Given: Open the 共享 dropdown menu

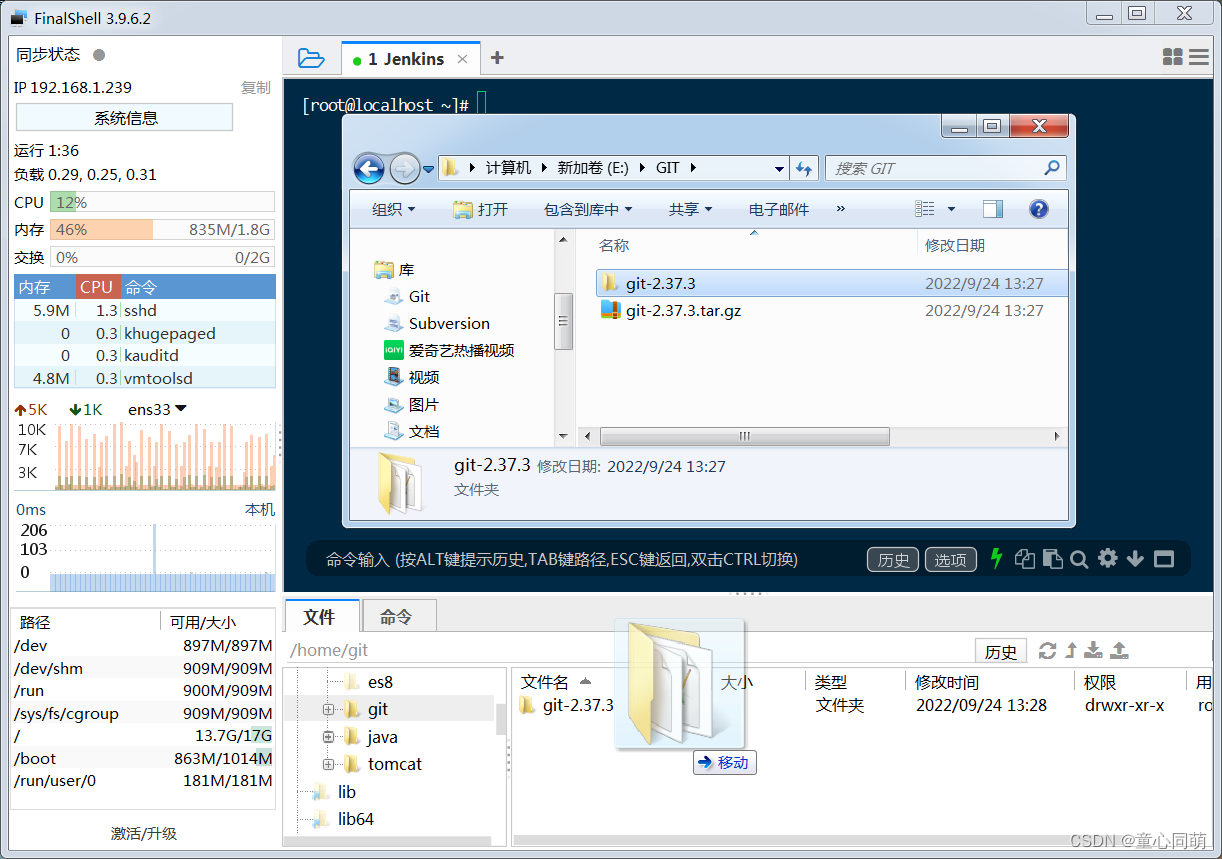Looking at the screenshot, I should click(690, 209).
